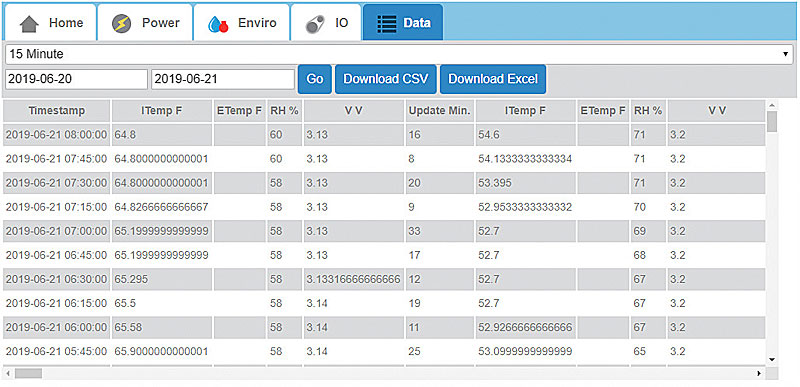Open the 15 Minute interval dropdown
This screenshot has height=387, width=800.
tap(399, 54)
